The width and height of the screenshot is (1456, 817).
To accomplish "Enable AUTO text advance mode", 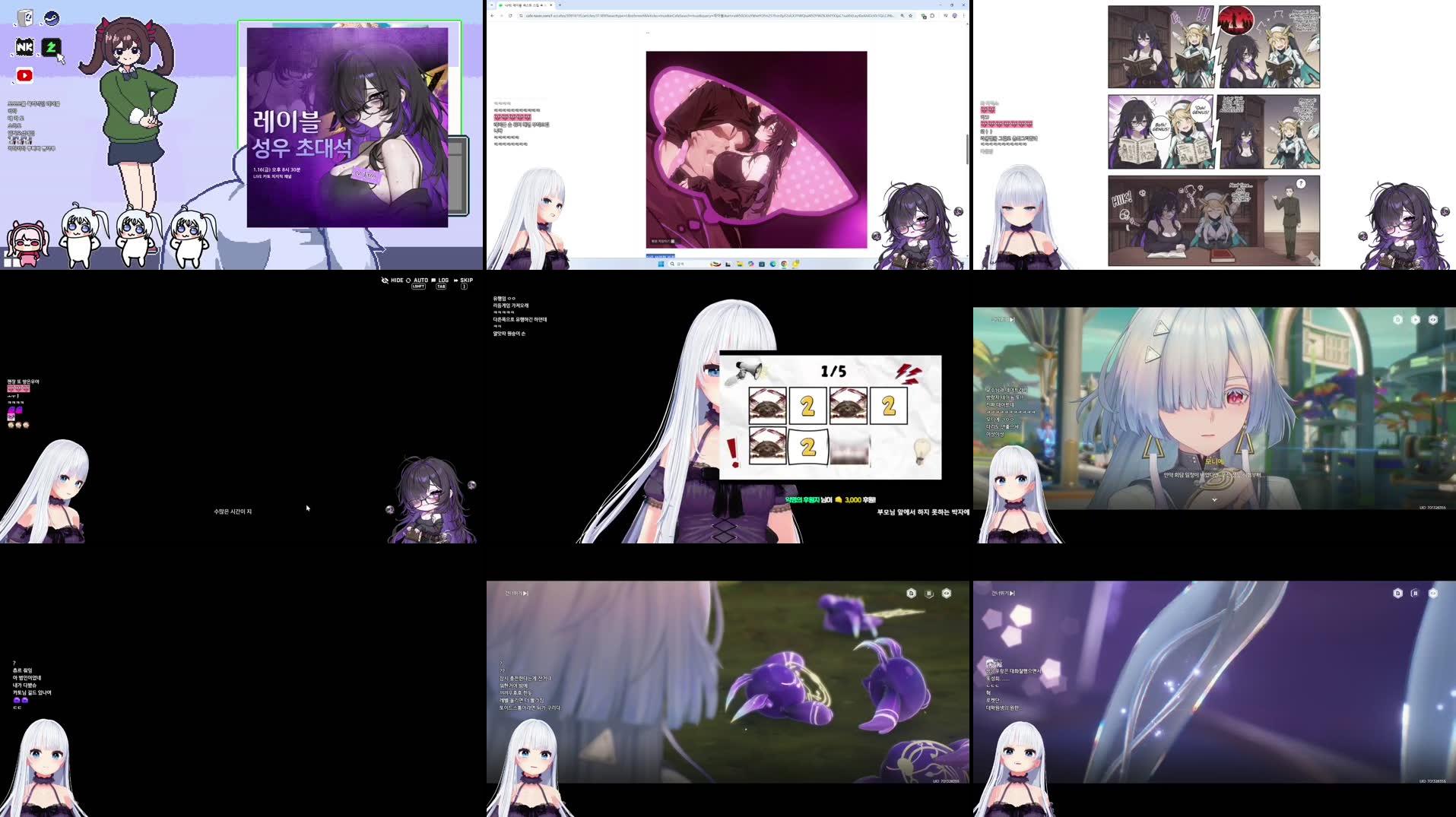I will point(420,280).
